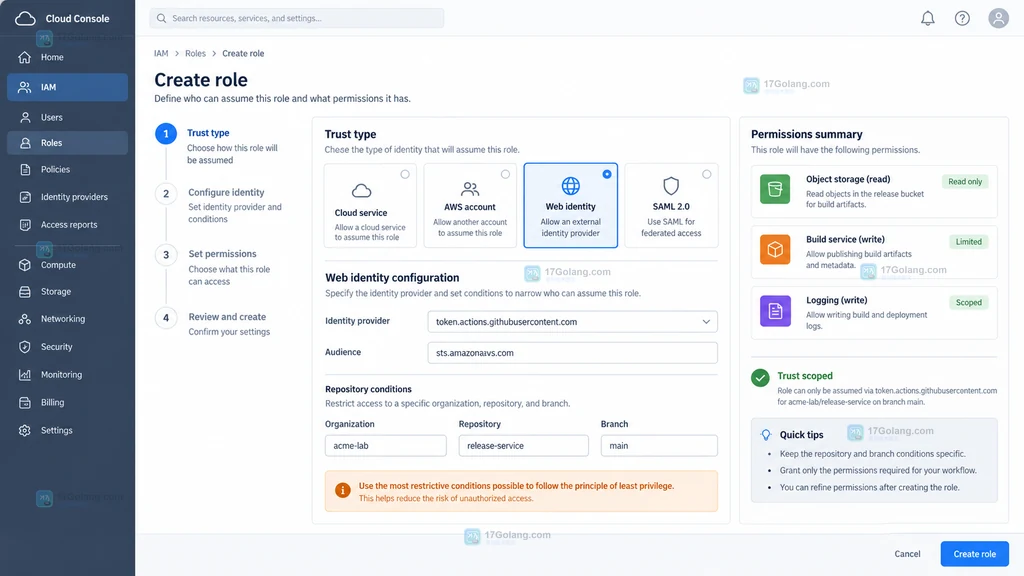1024x576 pixels.
Task: Click the Limited badge
Action: pos(968,242)
